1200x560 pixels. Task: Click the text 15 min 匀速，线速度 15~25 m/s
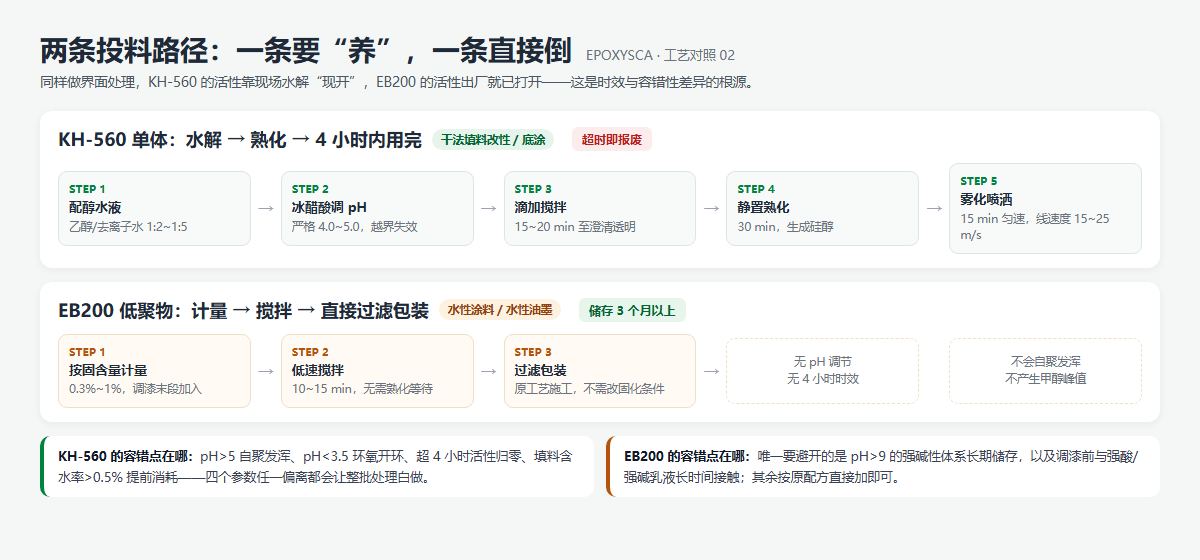[1034, 227]
